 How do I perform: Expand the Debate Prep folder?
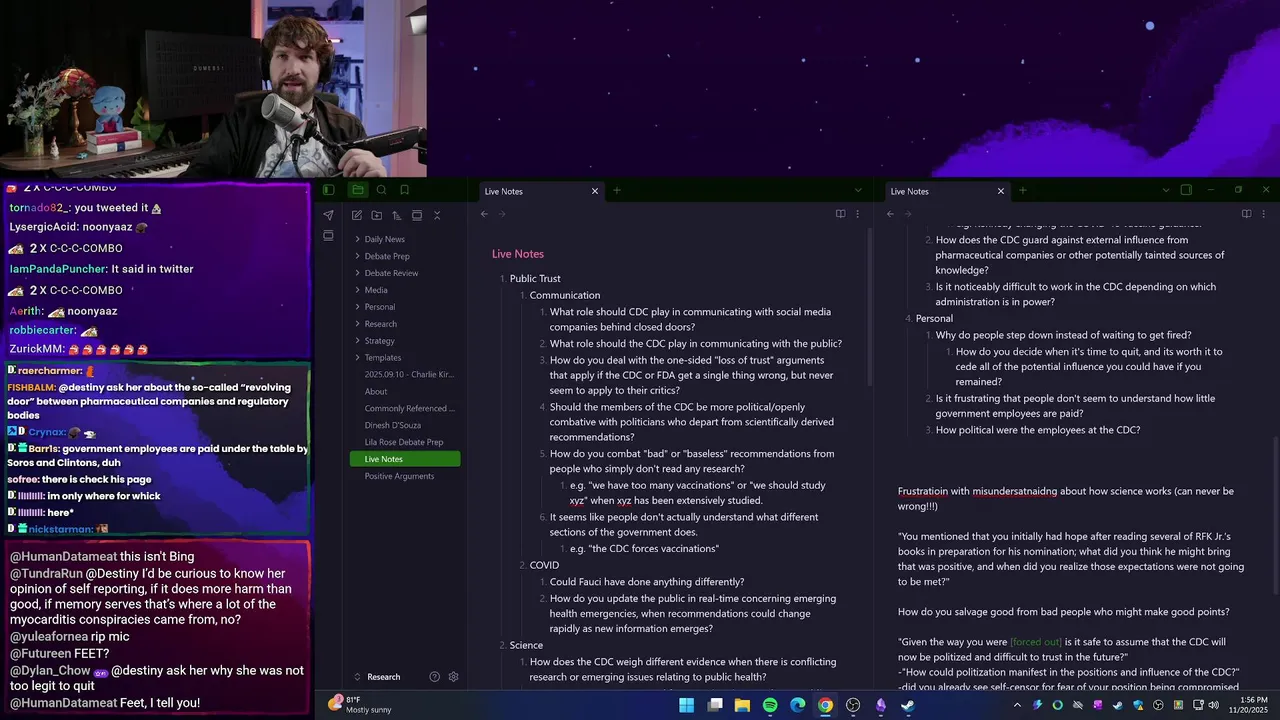pyautogui.click(x=405, y=256)
